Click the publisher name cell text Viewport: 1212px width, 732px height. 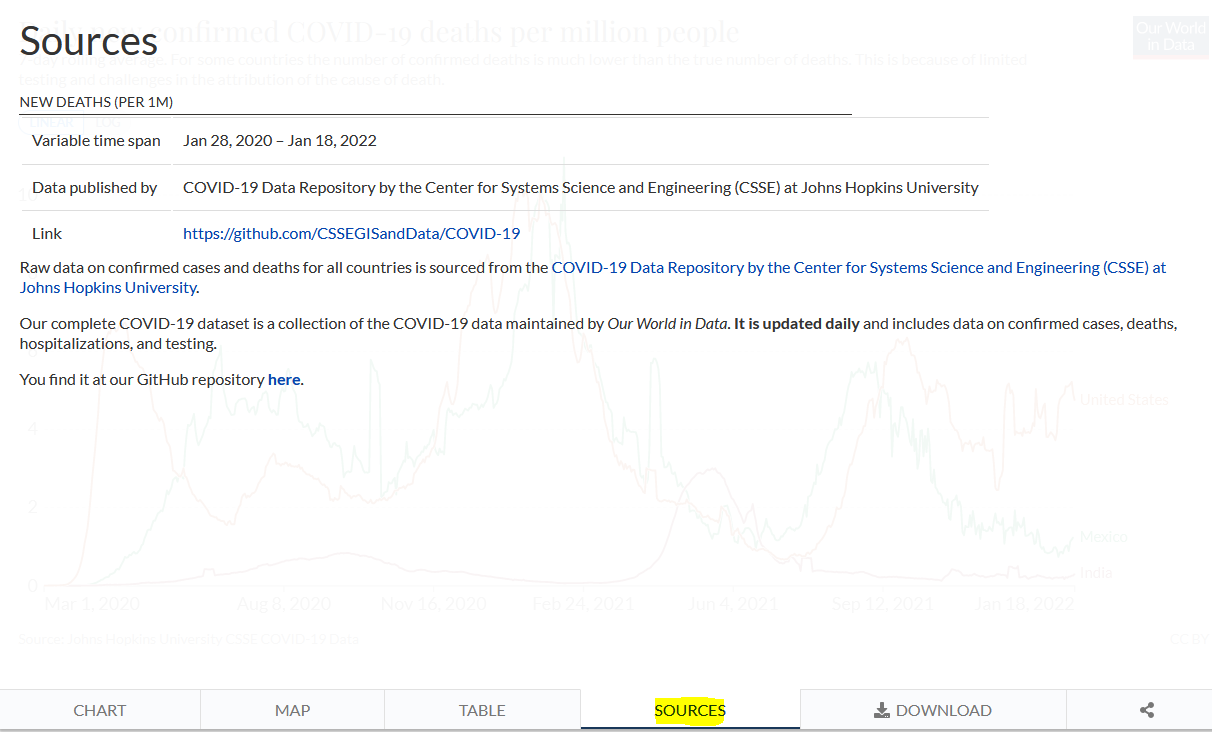[x=581, y=187]
